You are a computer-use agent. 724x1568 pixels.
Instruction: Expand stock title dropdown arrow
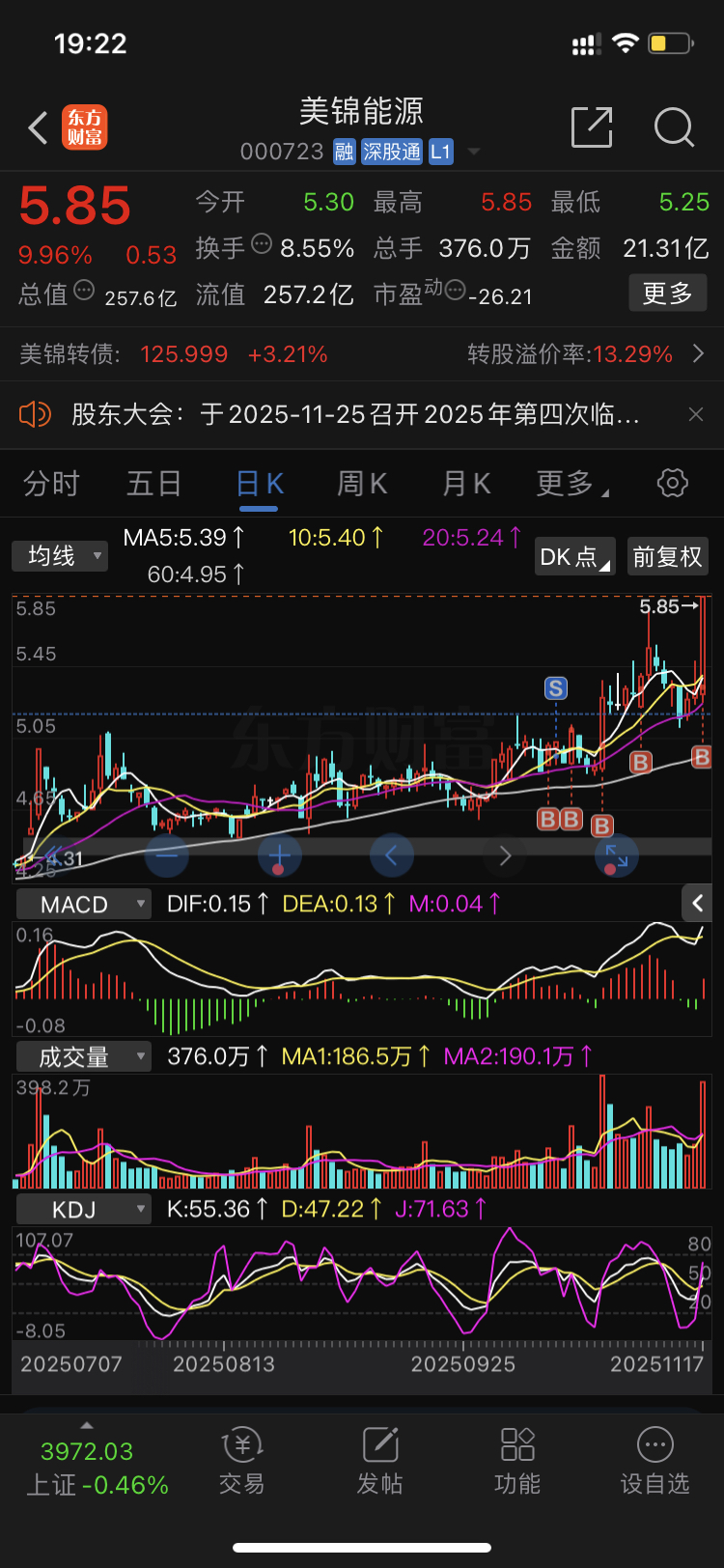click(x=473, y=152)
